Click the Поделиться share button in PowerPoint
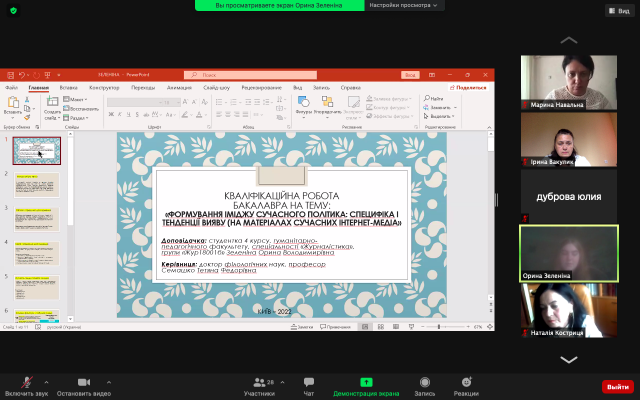 click(471, 87)
